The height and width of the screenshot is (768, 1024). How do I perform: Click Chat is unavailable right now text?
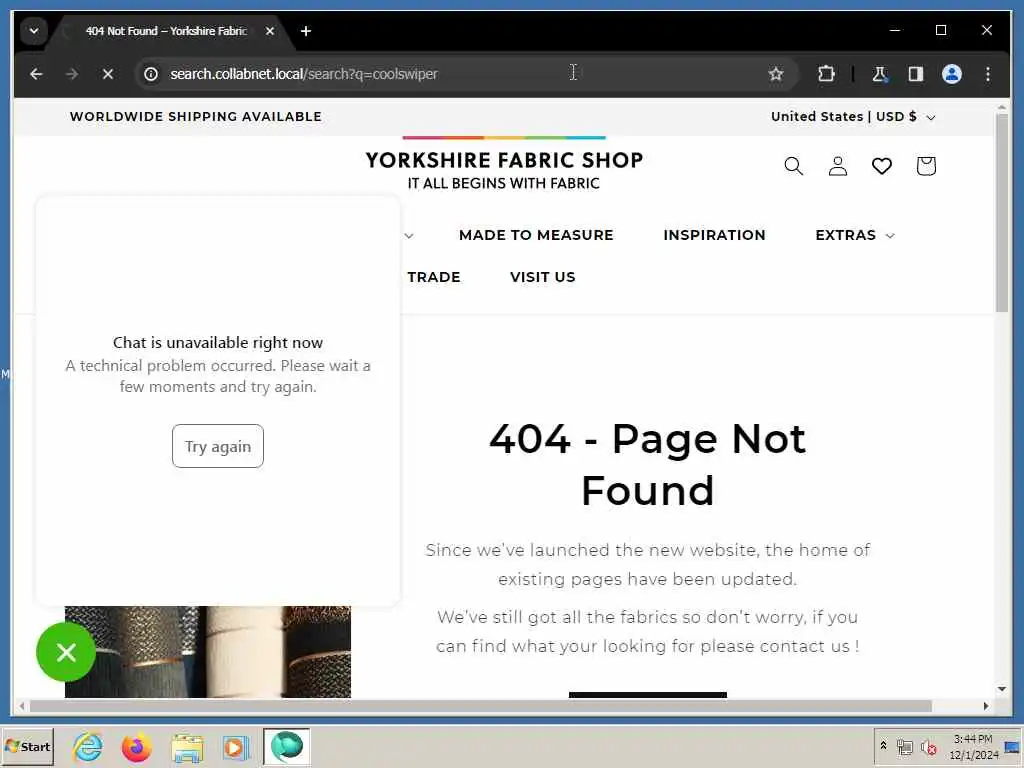pyautogui.click(x=217, y=342)
